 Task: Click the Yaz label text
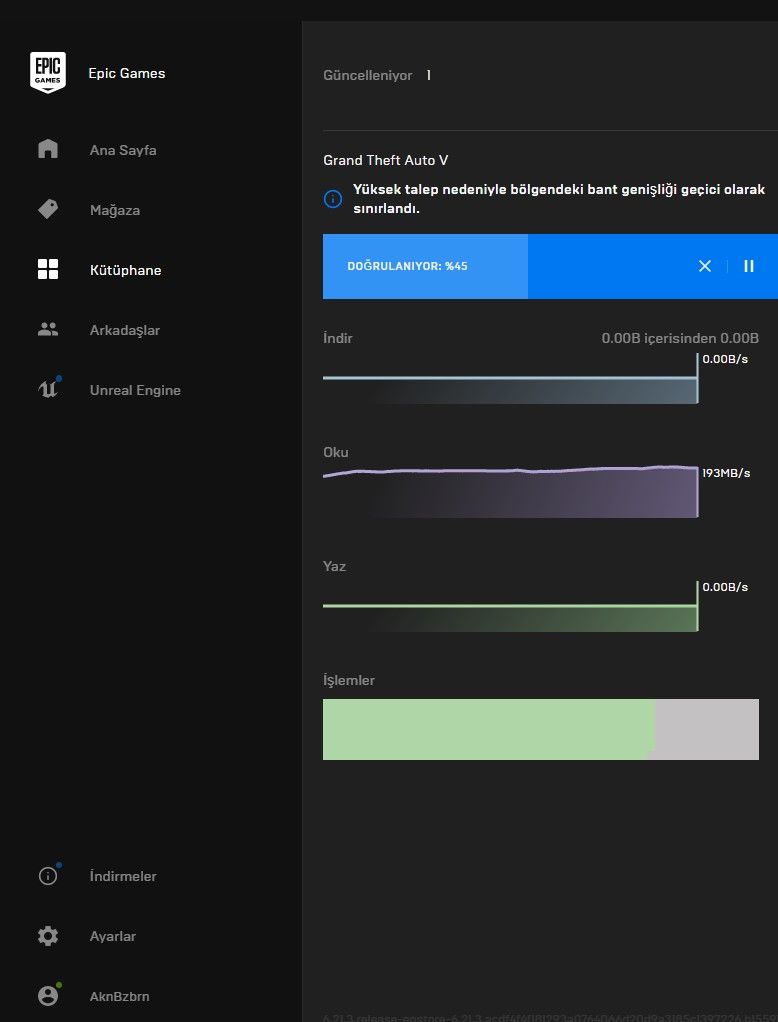(334, 566)
